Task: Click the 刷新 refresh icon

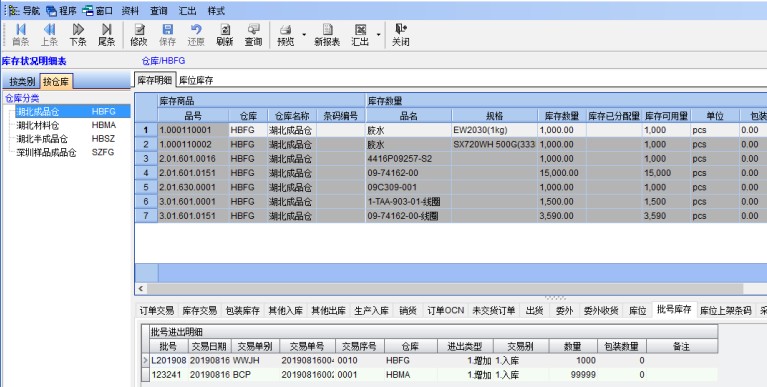Action: (x=225, y=35)
